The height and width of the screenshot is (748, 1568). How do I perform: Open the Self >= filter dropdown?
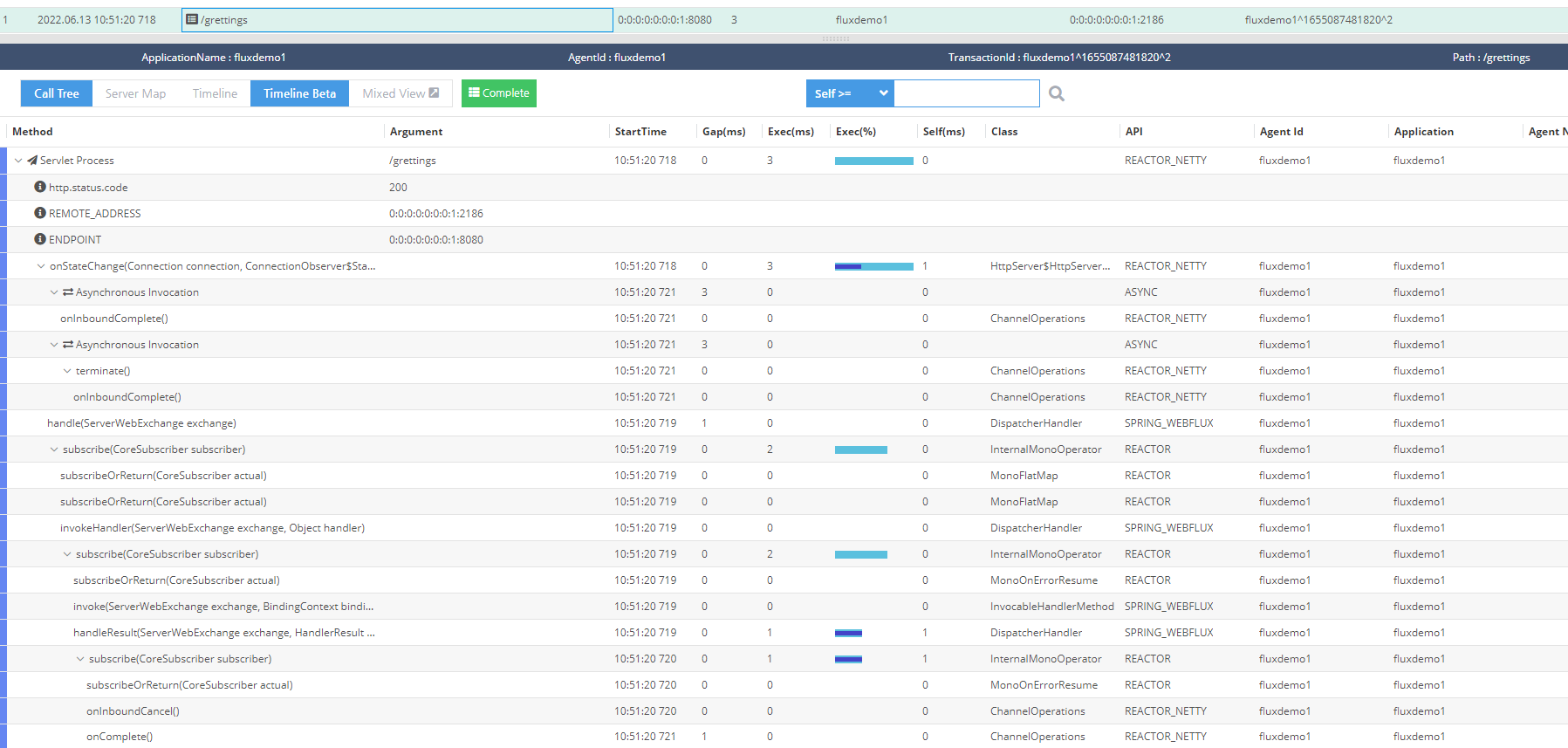(x=850, y=93)
